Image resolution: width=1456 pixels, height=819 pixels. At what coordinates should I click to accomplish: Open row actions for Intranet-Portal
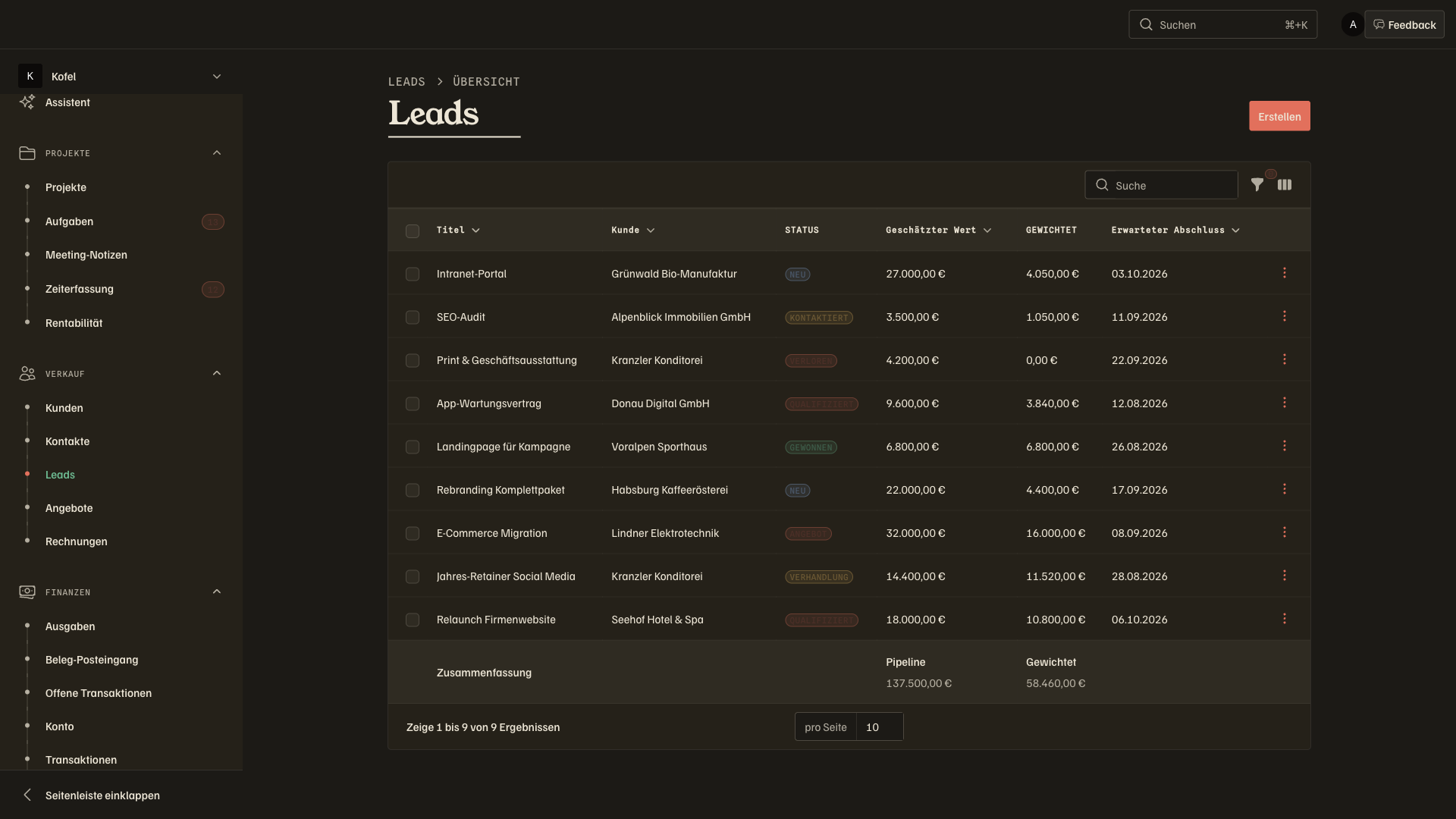1285,273
